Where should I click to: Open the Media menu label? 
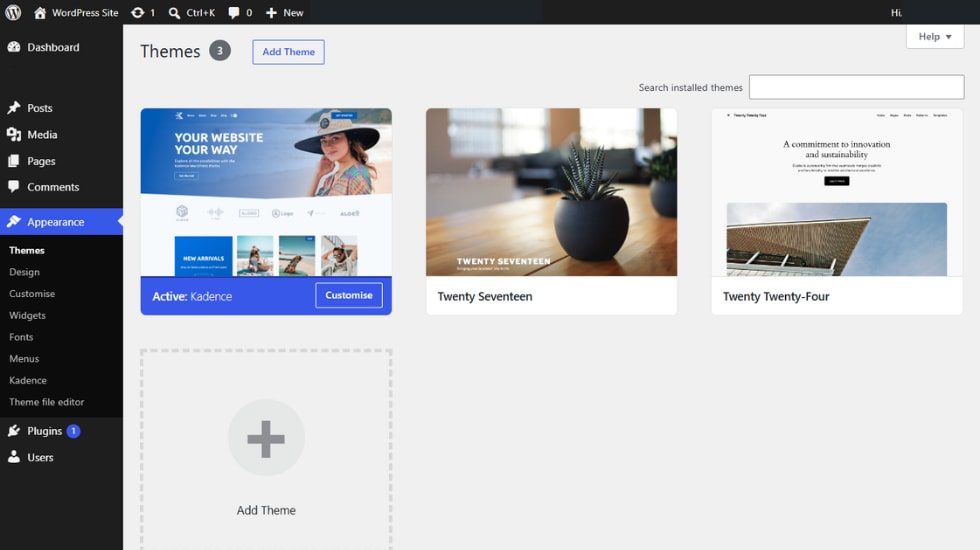[x=42, y=134]
